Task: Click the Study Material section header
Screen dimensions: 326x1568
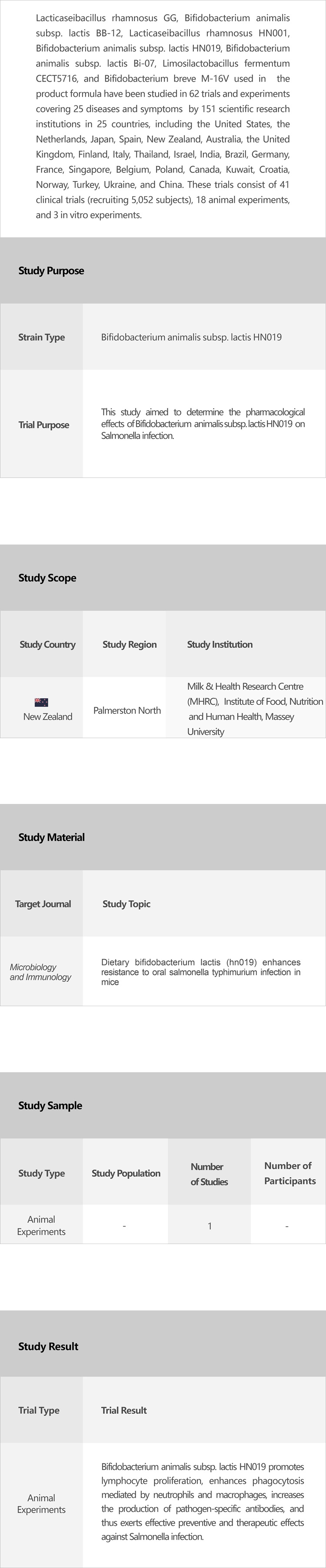Action: pyautogui.click(x=51, y=838)
